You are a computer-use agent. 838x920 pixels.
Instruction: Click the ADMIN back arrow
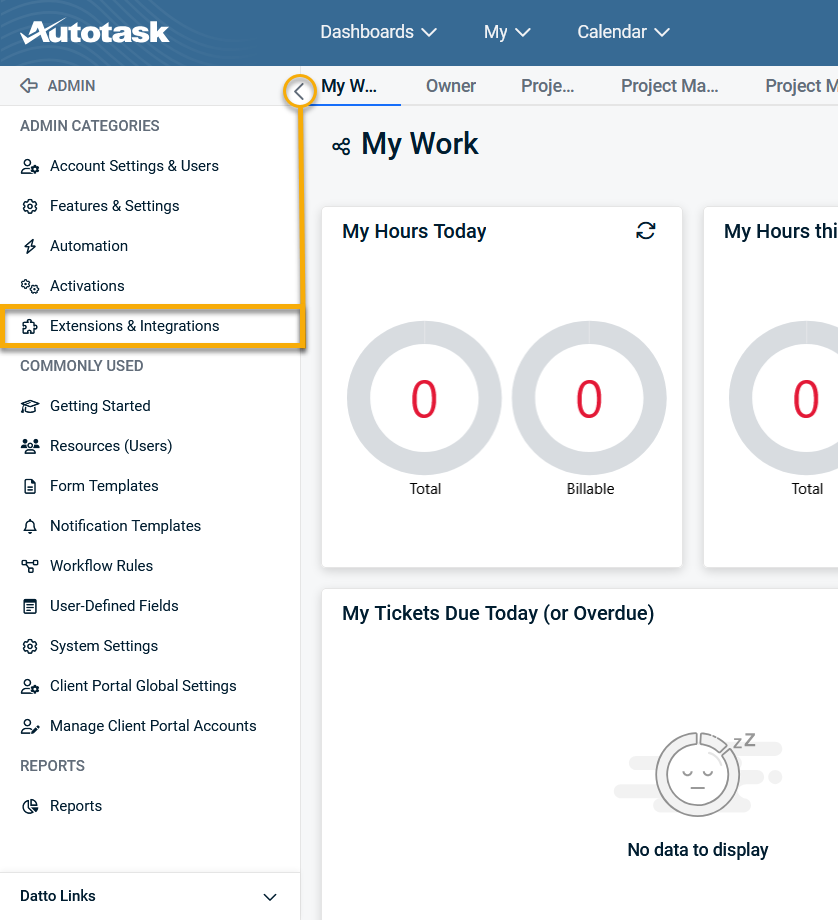pos(29,86)
